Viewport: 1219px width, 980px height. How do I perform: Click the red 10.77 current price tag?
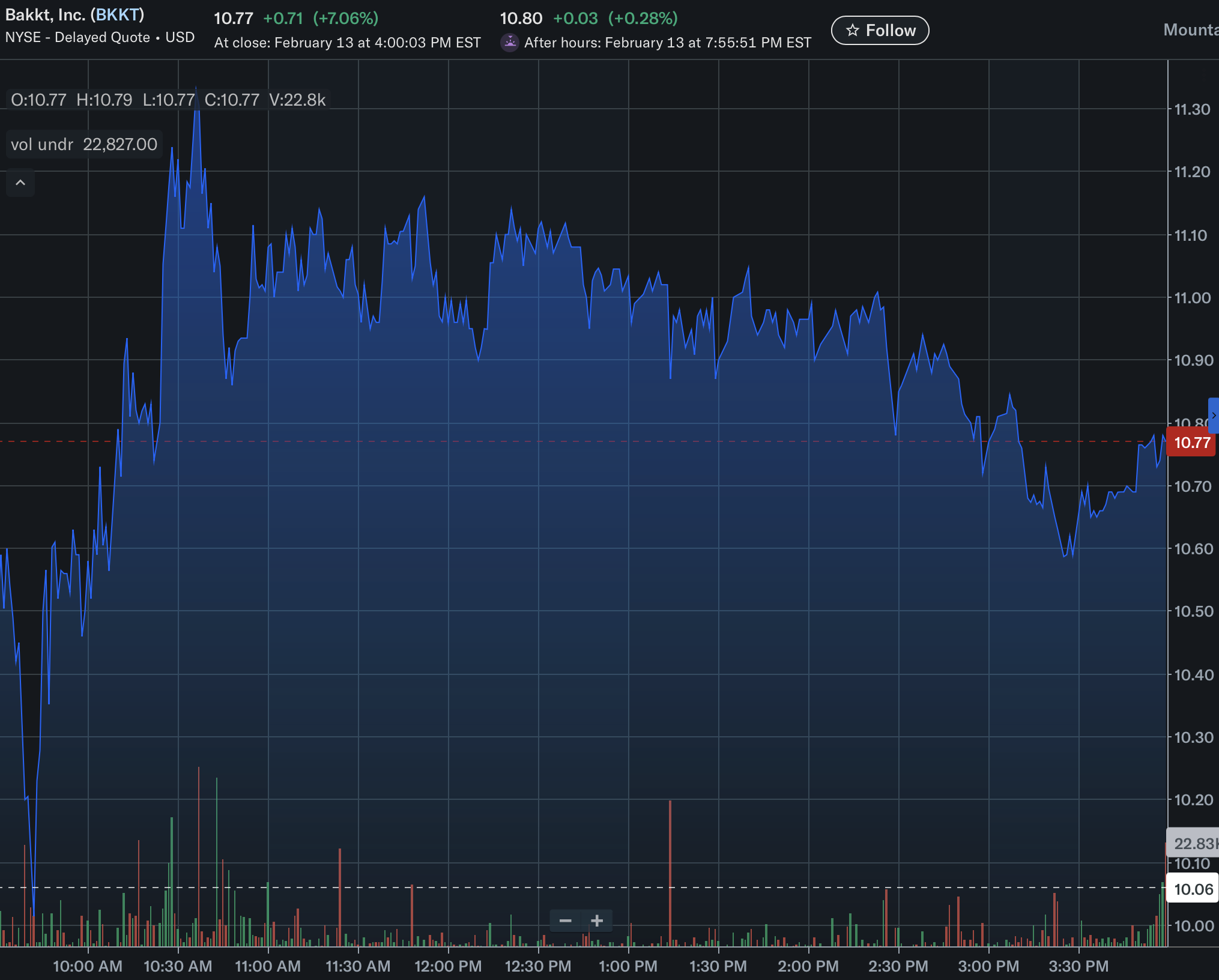(1191, 443)
